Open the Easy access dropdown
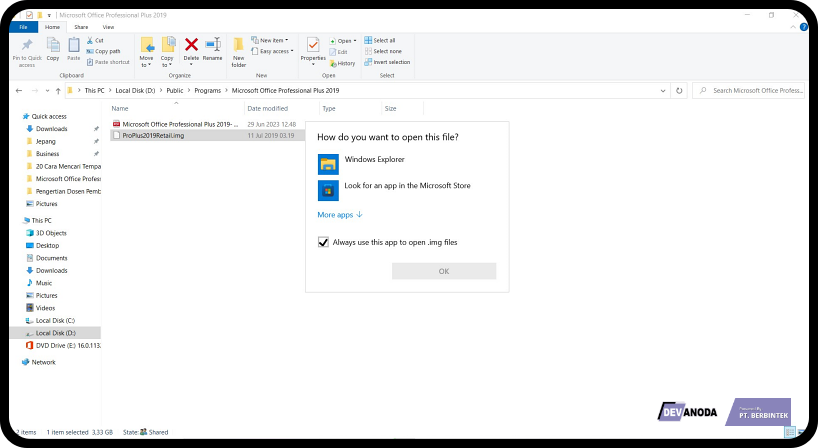The width and height of the screenshot is (818, 448). pos(272,51)
